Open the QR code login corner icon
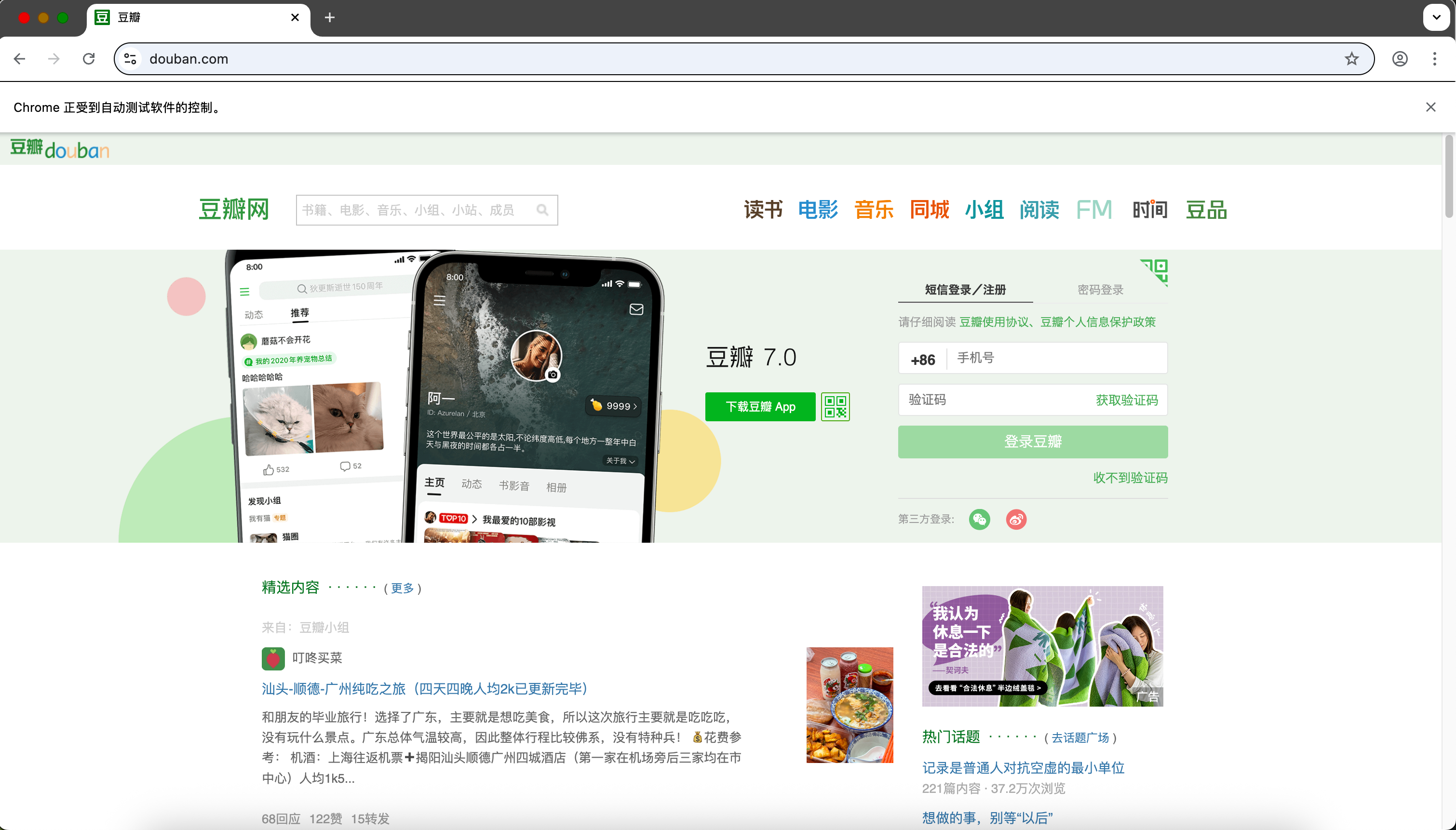This screenshot has width=1456, height=830. (1154, 272)
